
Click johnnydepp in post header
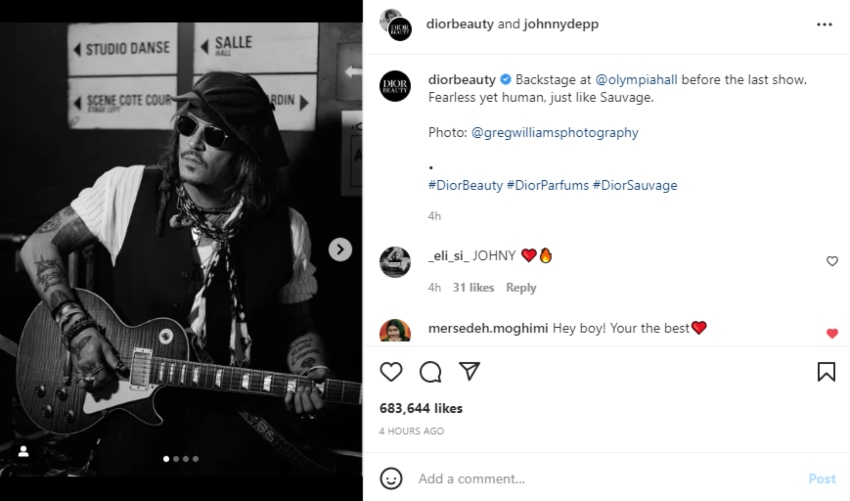coord(561,24)
